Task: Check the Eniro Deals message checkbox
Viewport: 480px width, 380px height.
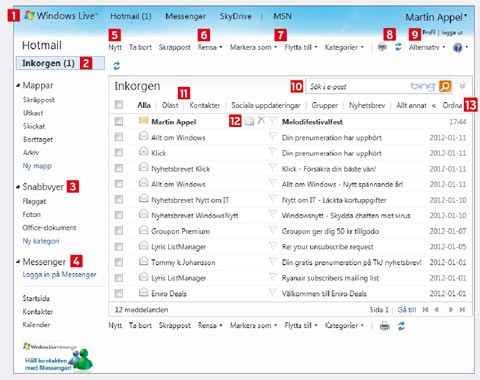Action: point(119,293)
